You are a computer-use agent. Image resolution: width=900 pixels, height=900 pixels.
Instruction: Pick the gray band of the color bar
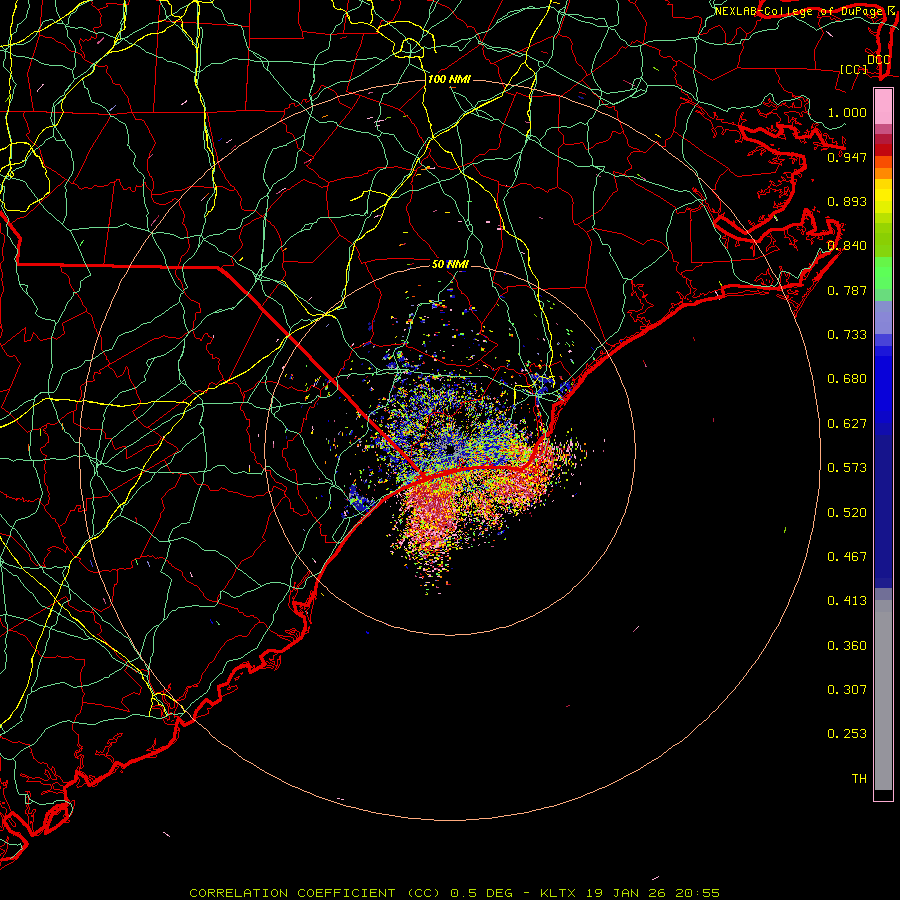[883, 695]
